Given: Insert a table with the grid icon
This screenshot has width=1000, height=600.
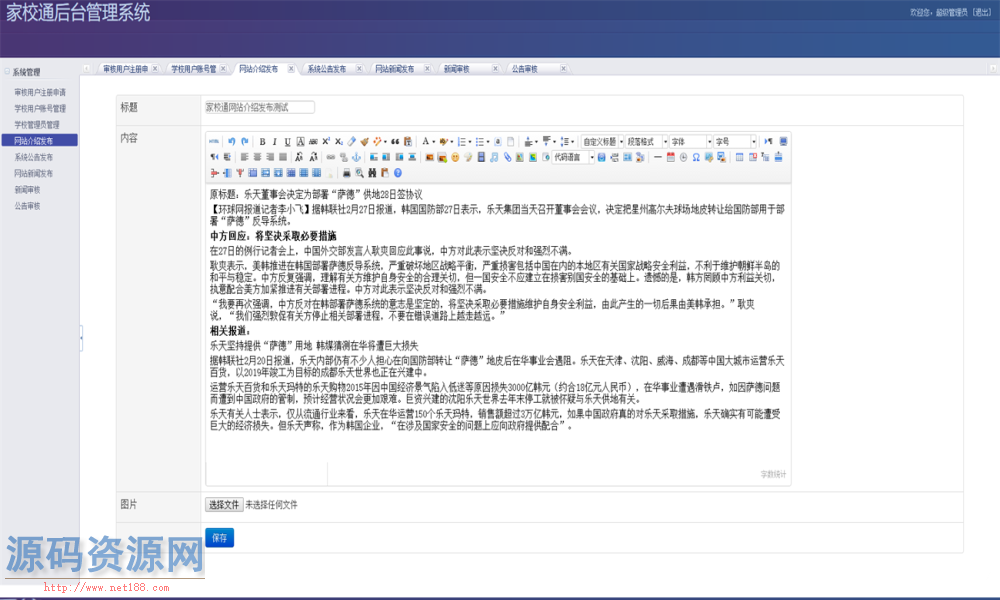Looking at the screenshot, I should [739, 157].
